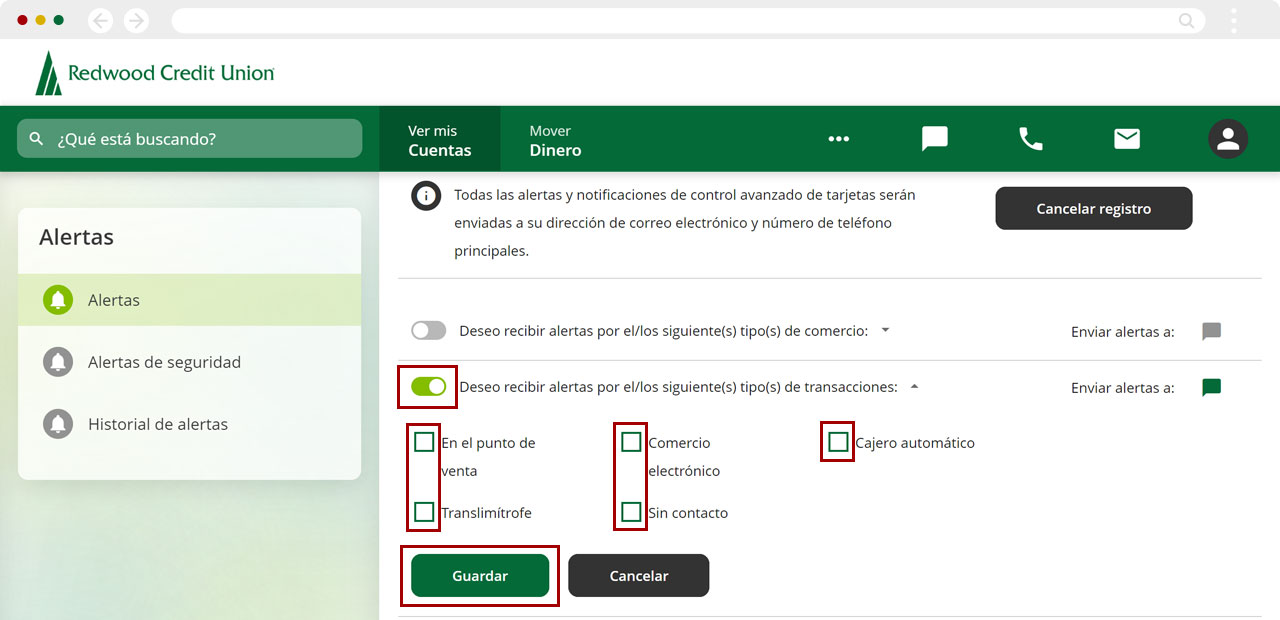Check the Comercio electrónico checkbox
The height and width of the screenshot is (620, 1280).
pos(631,442)
